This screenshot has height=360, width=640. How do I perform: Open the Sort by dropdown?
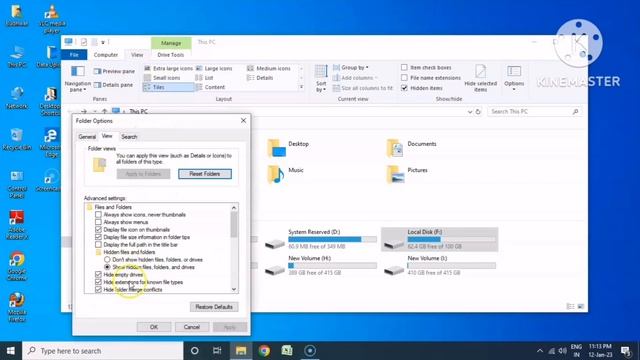pos(321,79)
